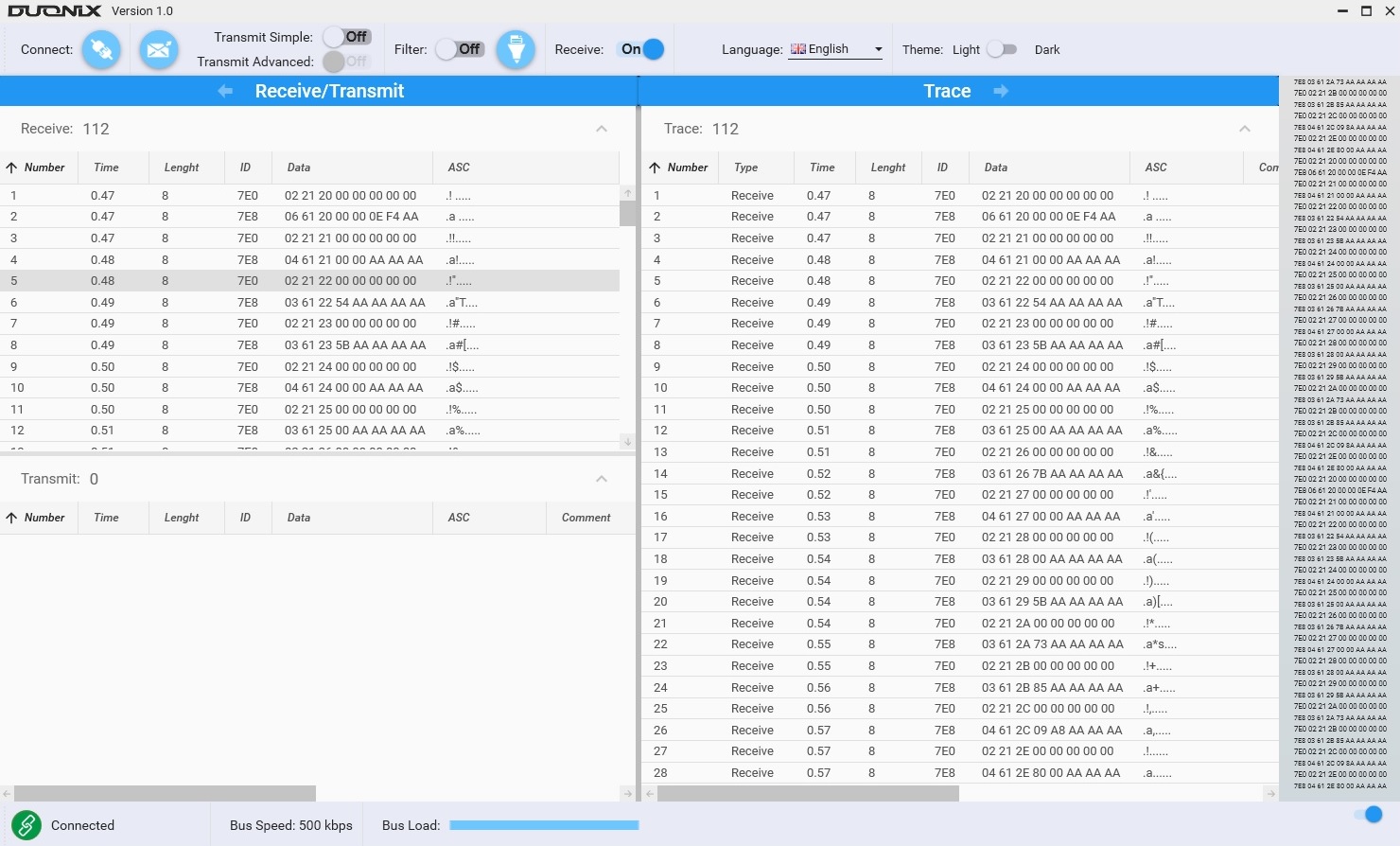Collapse the Transmit panel chevron
Image resolution: width=1400 pixels, height=846 pixels.
point(602,479)
